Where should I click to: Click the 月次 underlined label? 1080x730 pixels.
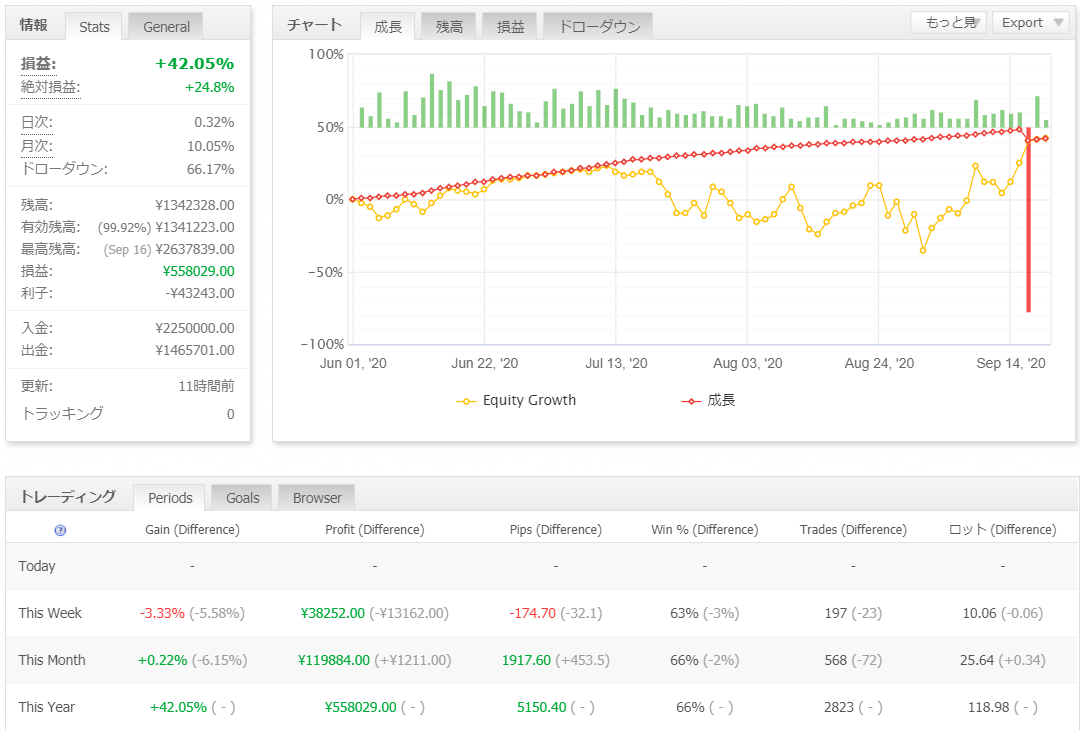click(x=37, y=146)
